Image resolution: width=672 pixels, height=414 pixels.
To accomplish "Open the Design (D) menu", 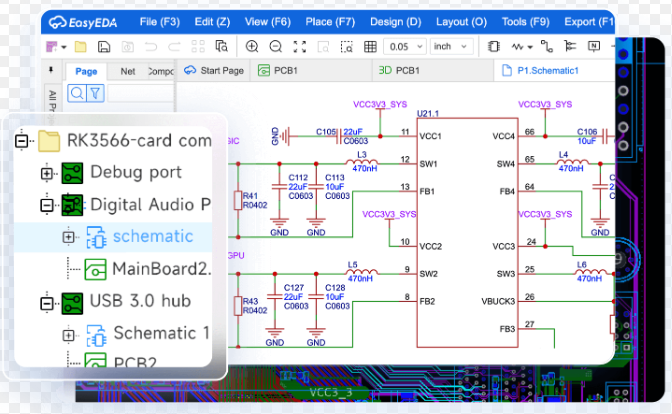I will [395, 21].
